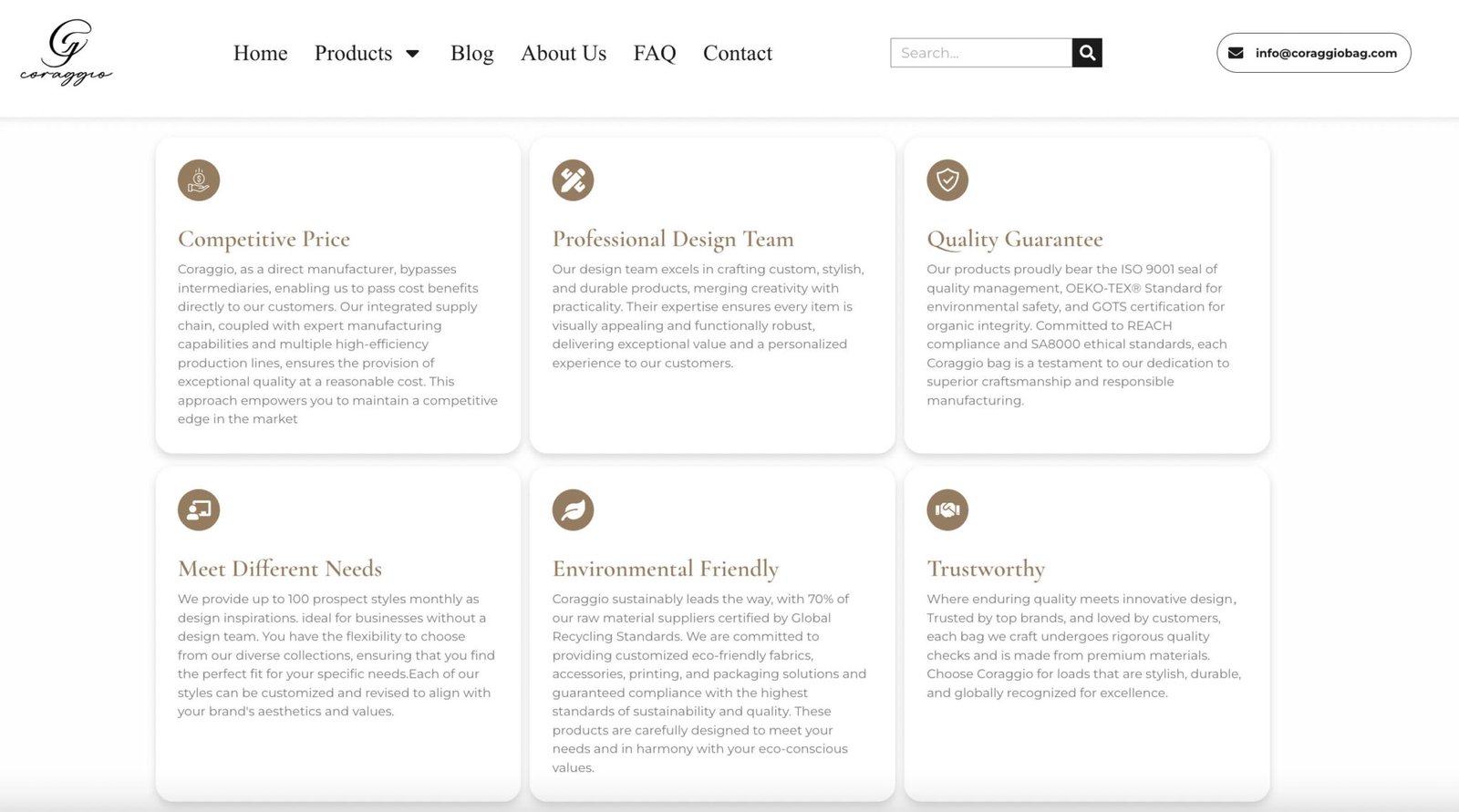
Task: Go to the Home page
Action: click(260, 54)
